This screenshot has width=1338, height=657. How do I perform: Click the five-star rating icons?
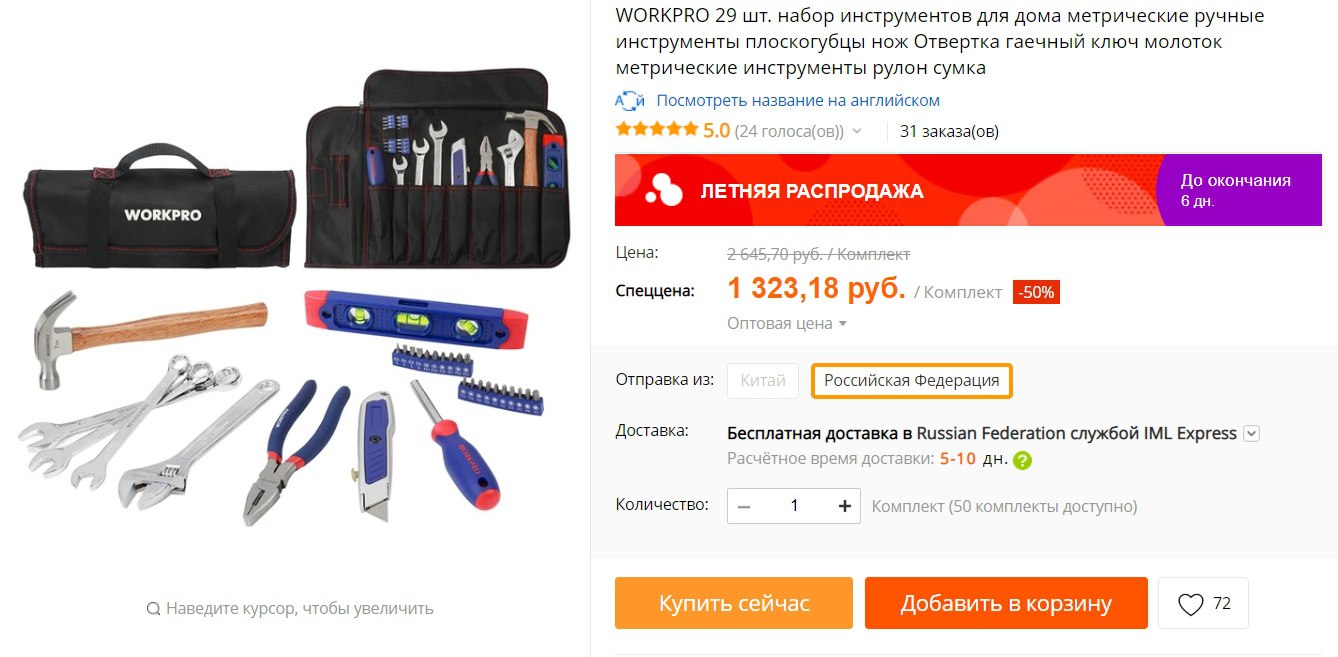pyautogui.click(x=657, y=130)
